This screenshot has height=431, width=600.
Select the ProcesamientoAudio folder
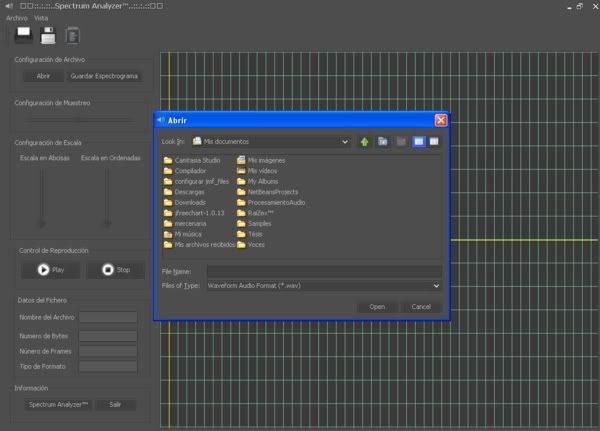[x=271, y=202]
